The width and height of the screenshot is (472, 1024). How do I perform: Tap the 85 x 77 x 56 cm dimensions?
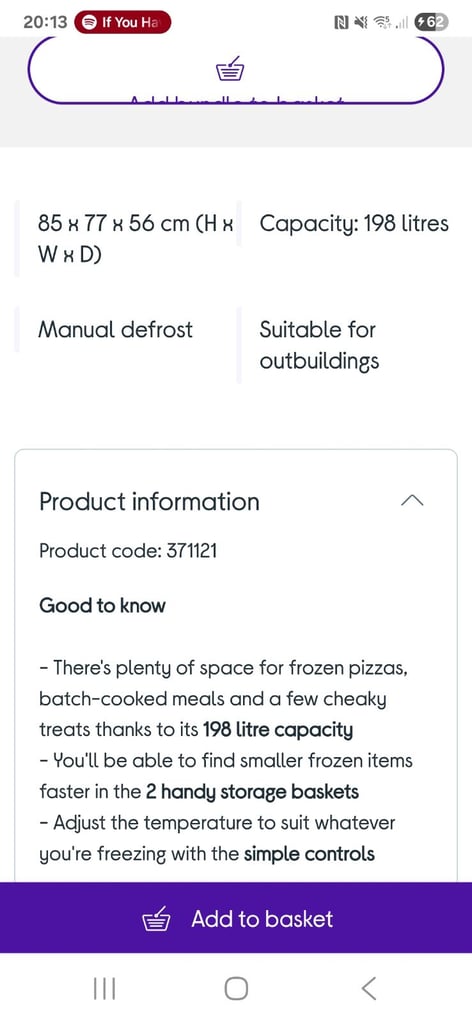pyautogui.click(x=136, y=239)
